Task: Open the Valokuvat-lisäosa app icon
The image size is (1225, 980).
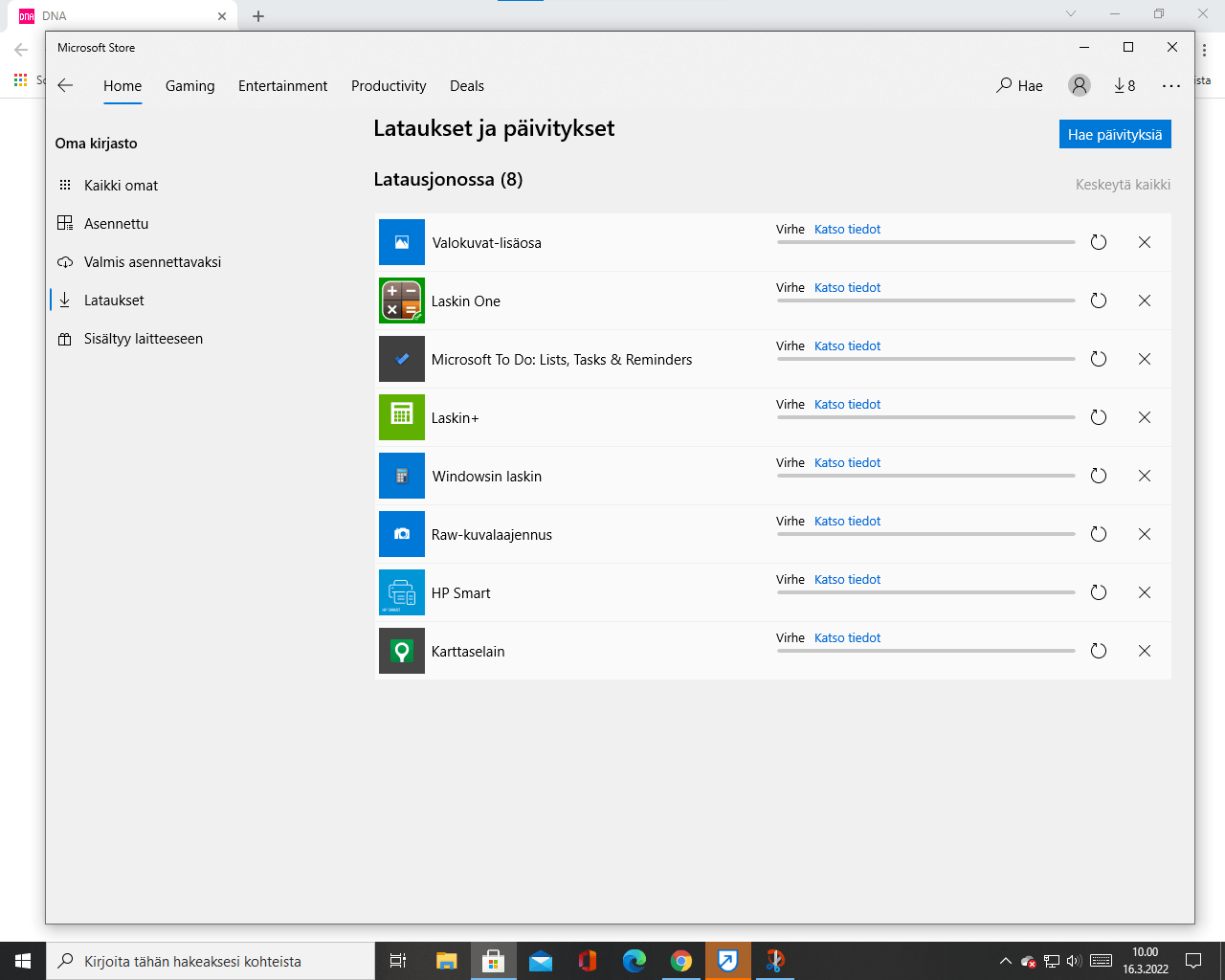Action: tap(402, 242)
